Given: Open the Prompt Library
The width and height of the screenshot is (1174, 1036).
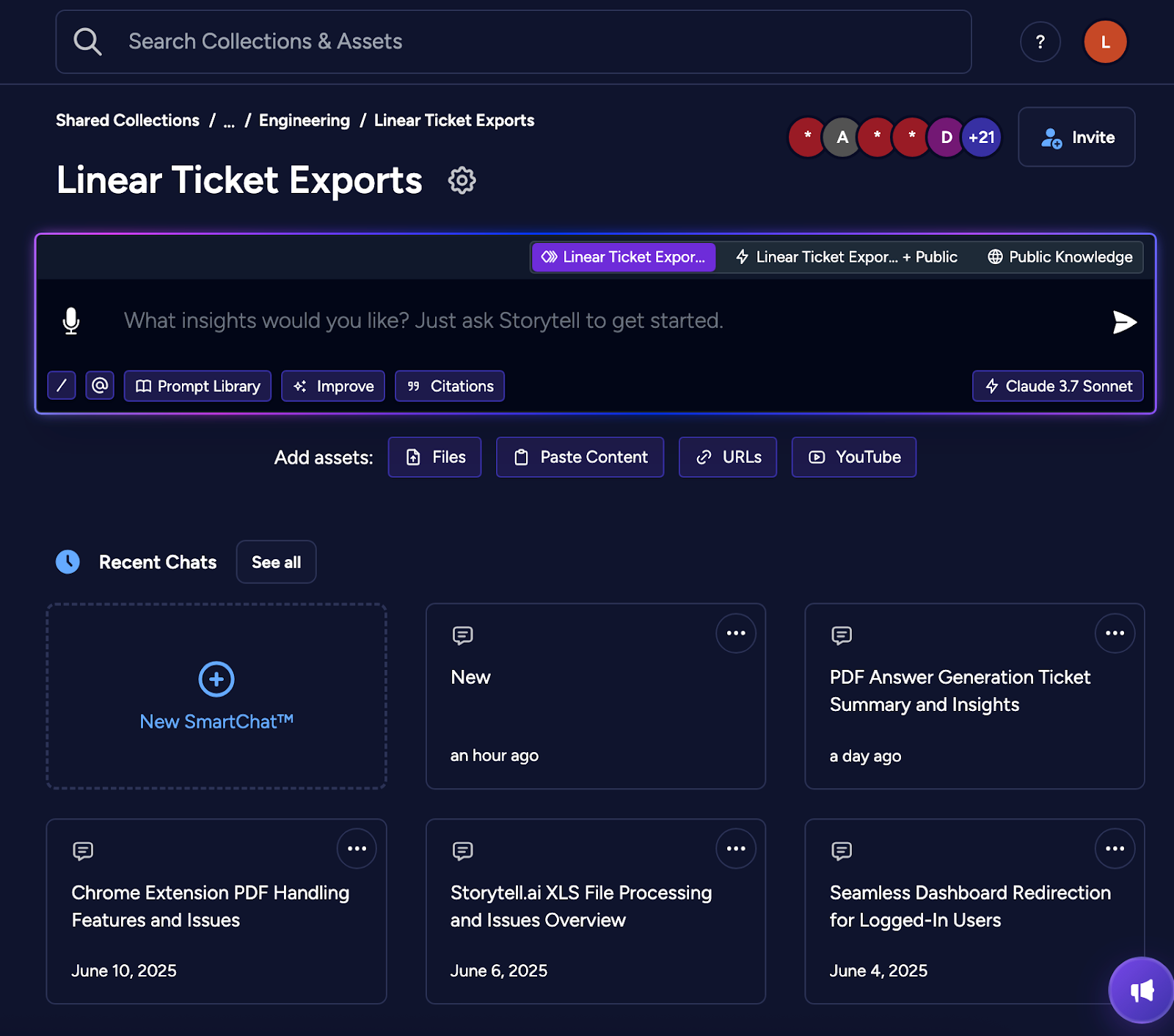Looking at the screenshot, I should (198, 386).
